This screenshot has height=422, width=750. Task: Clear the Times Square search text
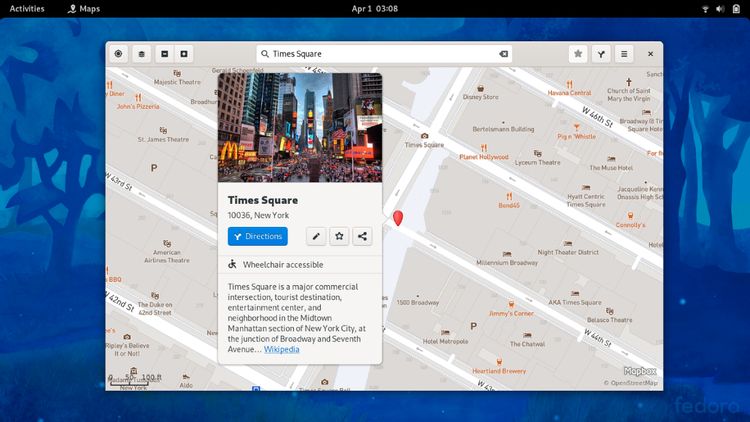point(503,54)
